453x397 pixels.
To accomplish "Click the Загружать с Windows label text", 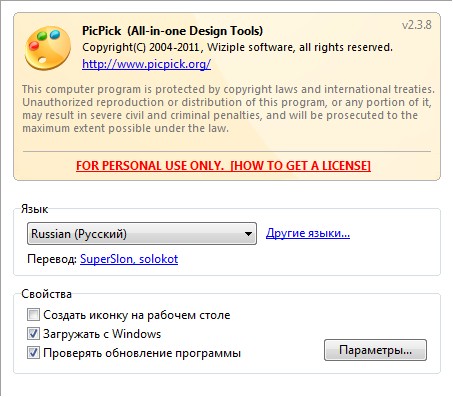I will [102, 334].
